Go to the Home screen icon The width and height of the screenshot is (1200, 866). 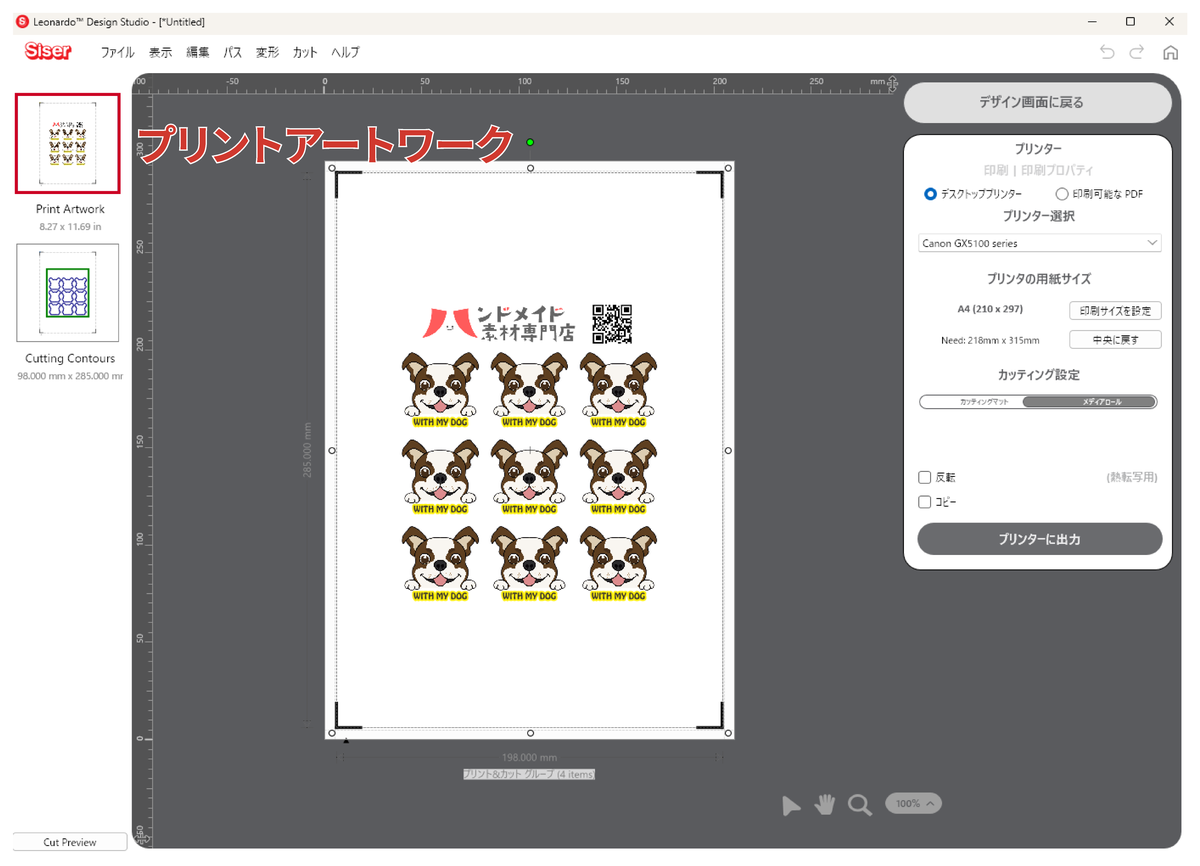pyautogui.click(x=1170, y=52)
